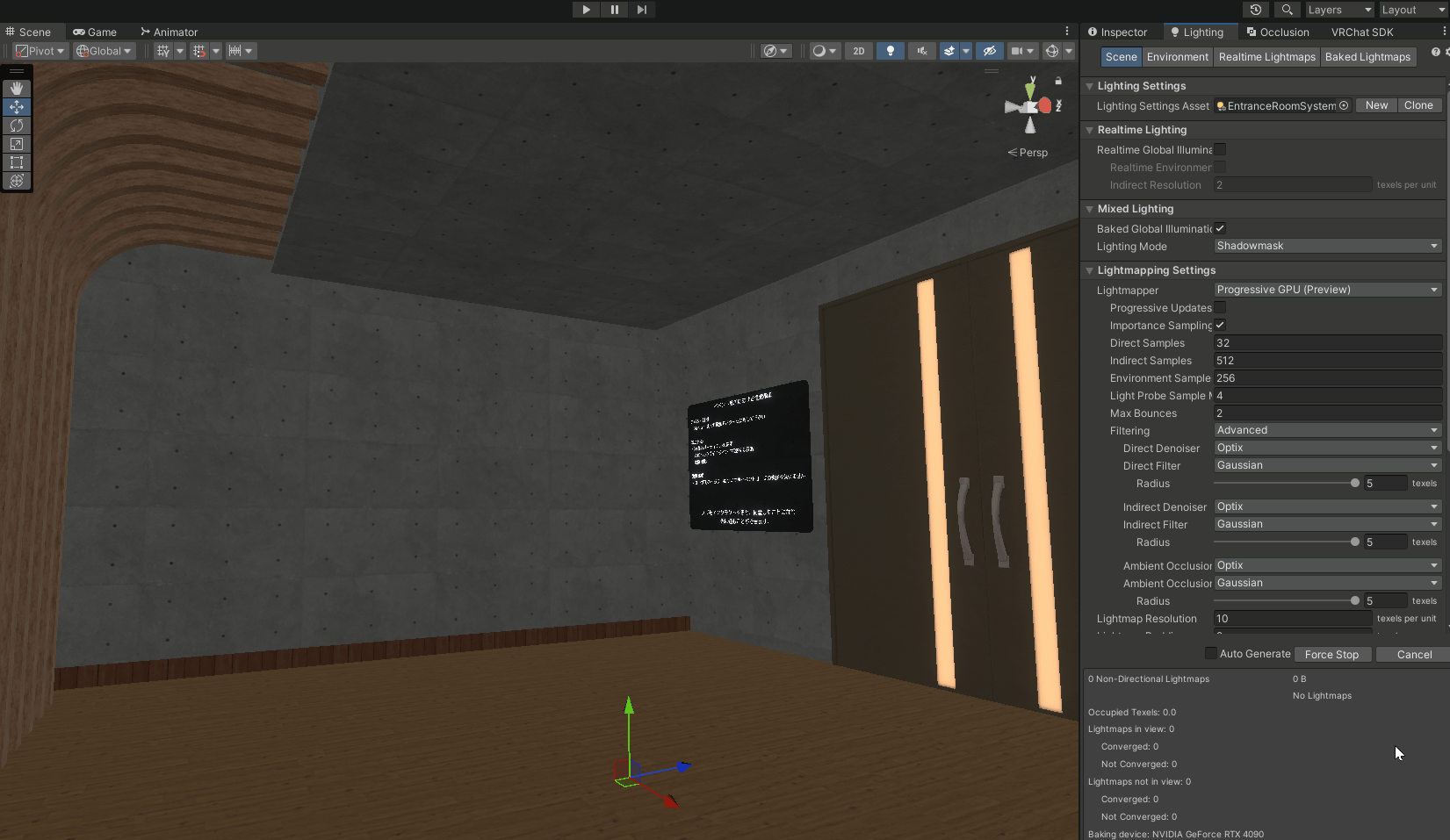Image resolution: width=1450 pixels, height=840 pixels.
Task: Select the Hand view tool
Action: click(17, 89)
